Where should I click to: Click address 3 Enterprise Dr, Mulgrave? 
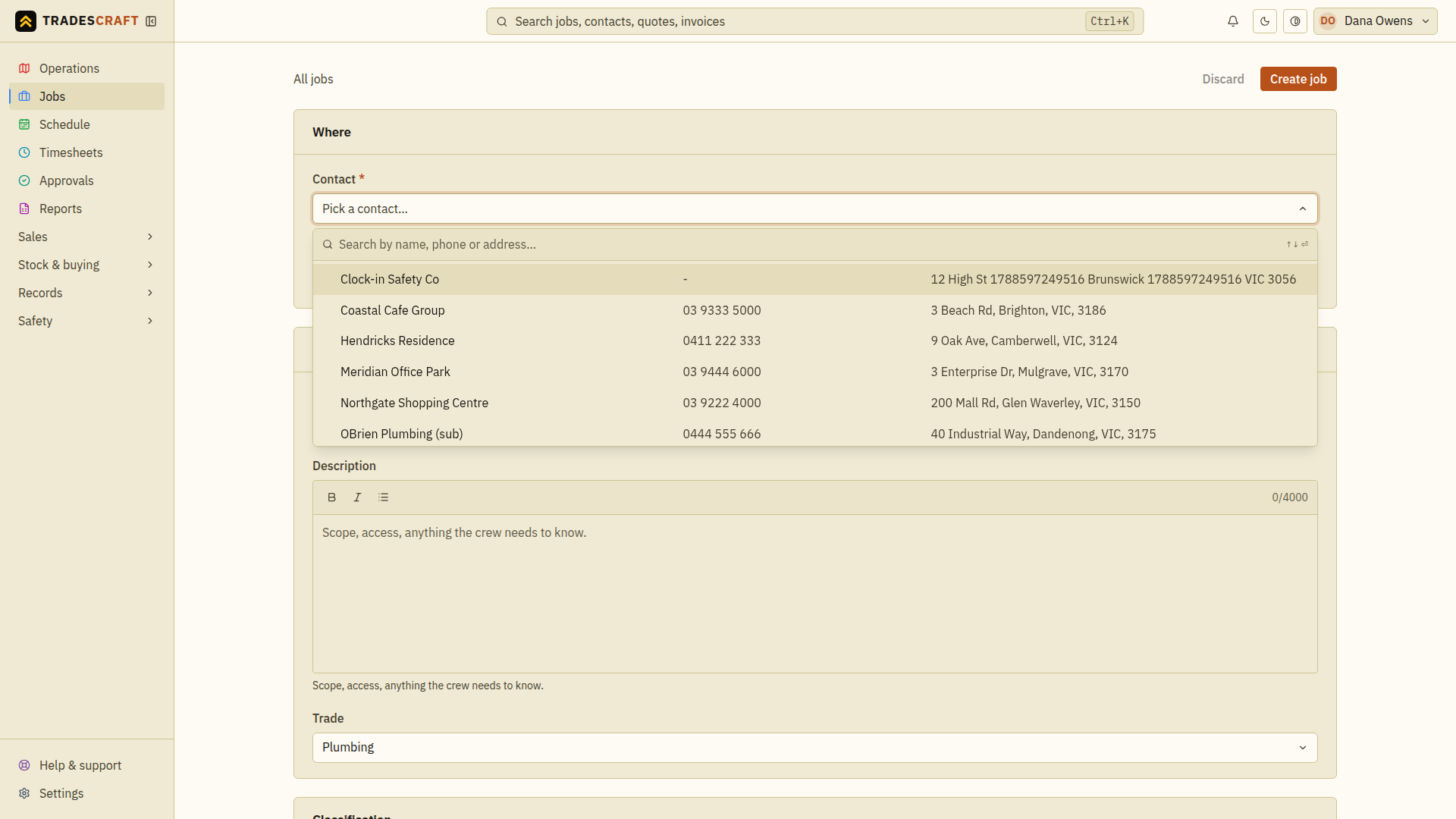(x=1029, y=372)
